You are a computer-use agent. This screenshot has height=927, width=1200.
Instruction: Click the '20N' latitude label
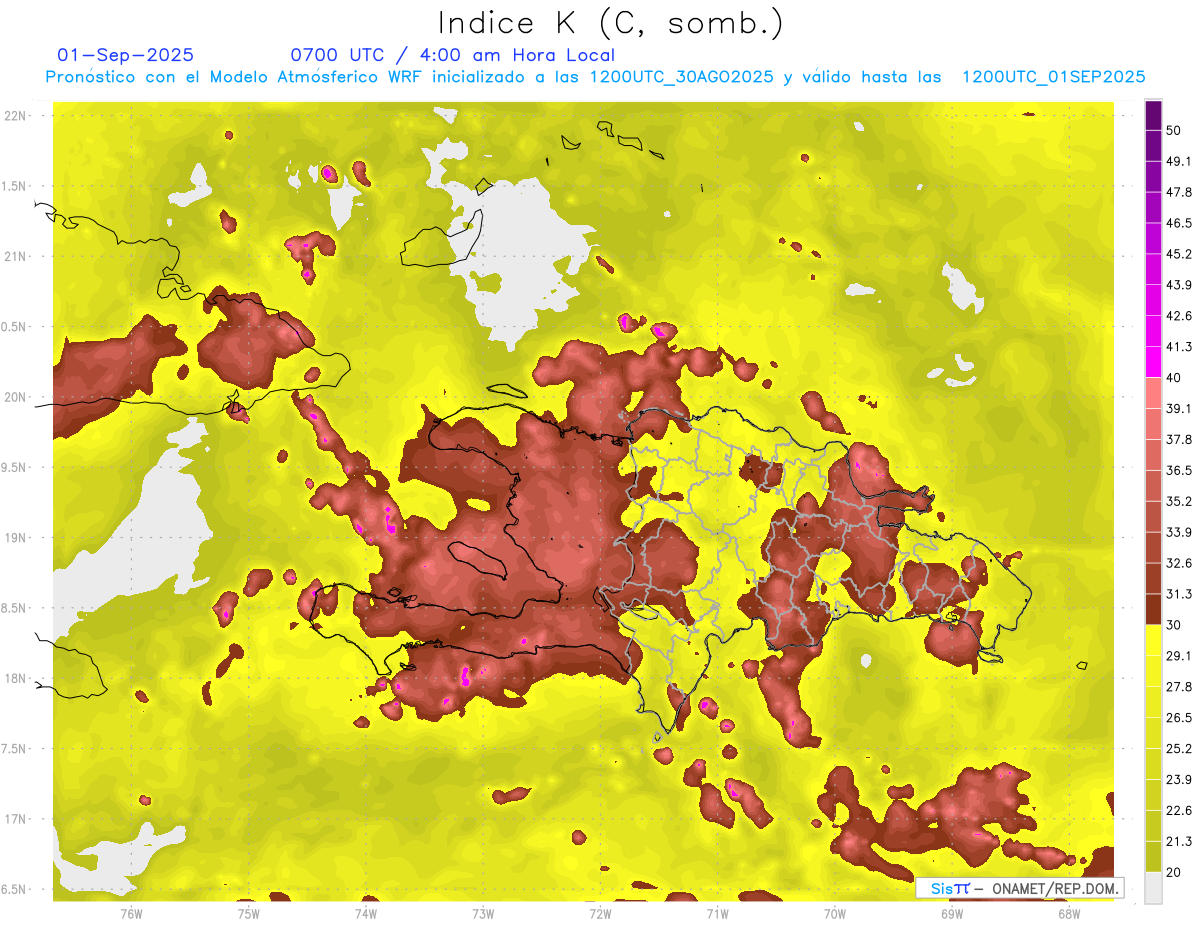pyautogui.click(x=15, y=397)
